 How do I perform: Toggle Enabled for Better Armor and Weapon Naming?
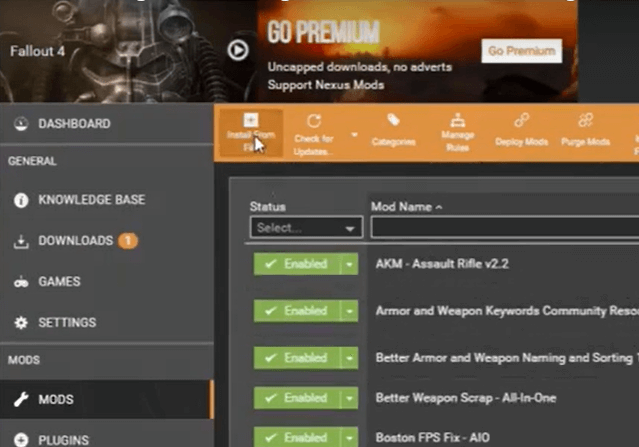tap(297, 358)
